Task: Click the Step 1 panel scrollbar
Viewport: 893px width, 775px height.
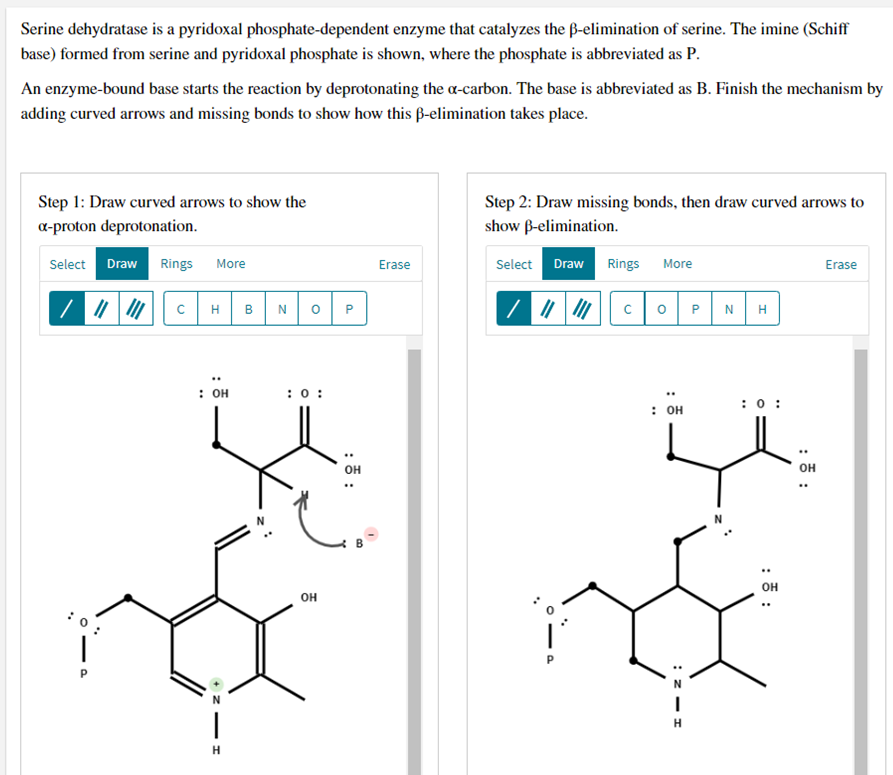Action: [x=414, y=550]
